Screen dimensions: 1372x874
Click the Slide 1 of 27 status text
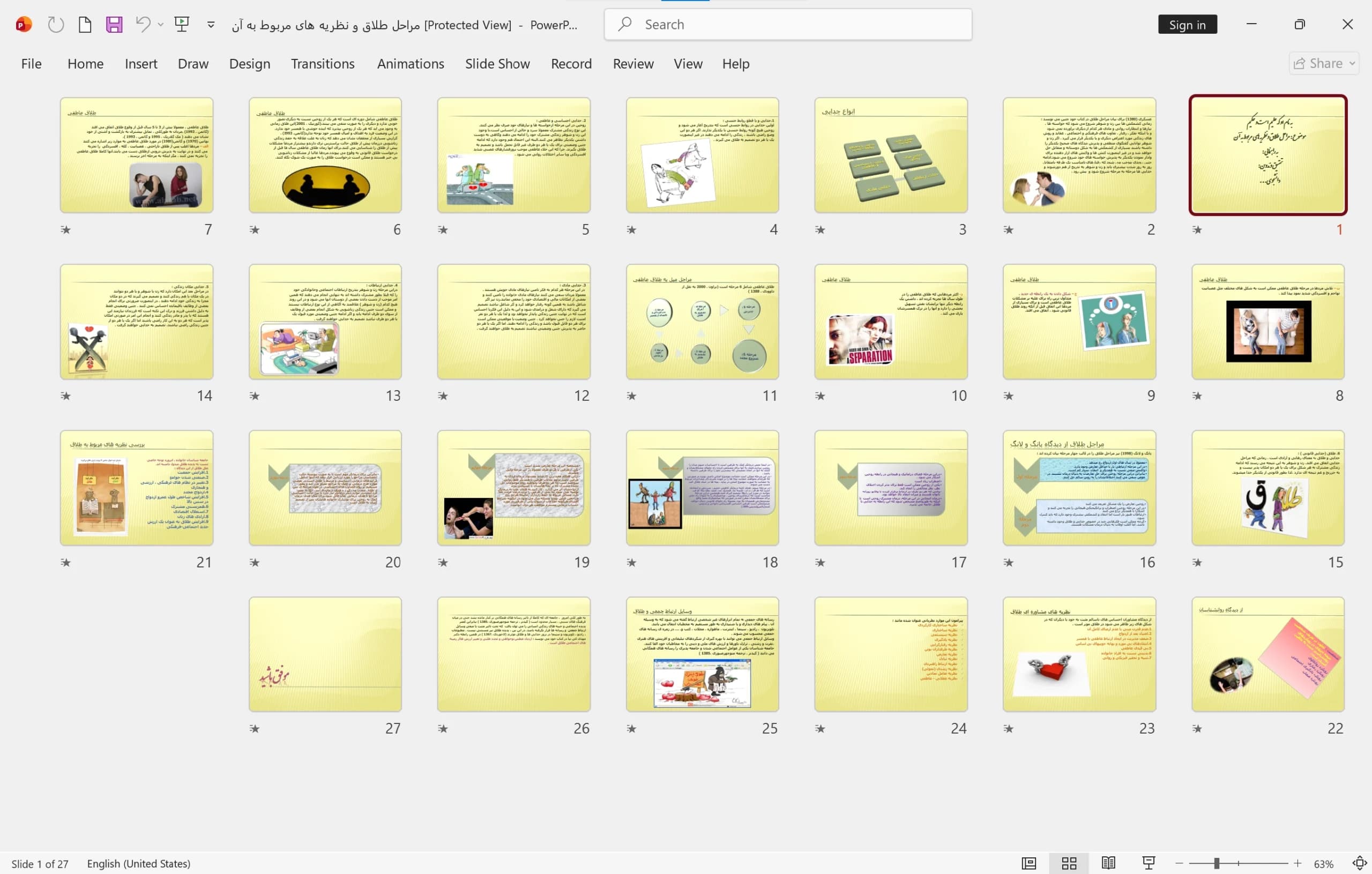pyautogui.click(x=40, y=864)
